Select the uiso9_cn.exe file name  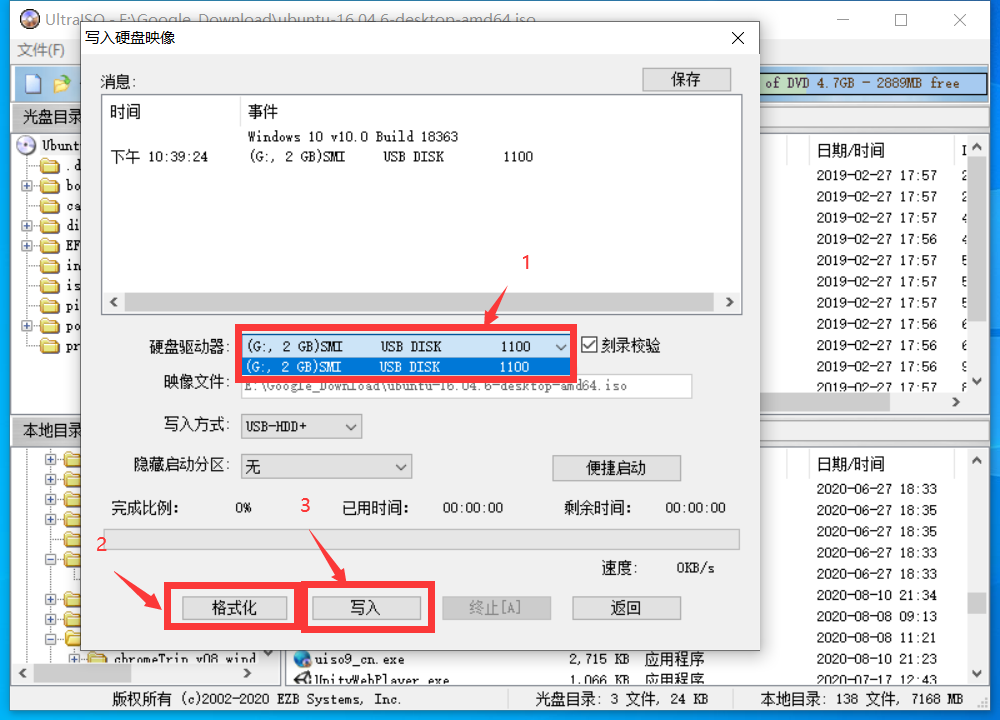359,659
